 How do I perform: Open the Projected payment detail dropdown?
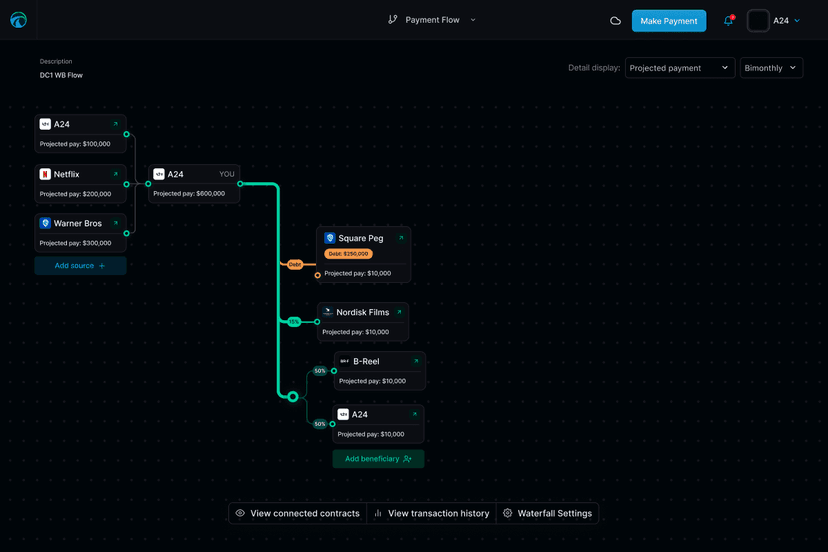pyautogui.click(x=680, y=68)
